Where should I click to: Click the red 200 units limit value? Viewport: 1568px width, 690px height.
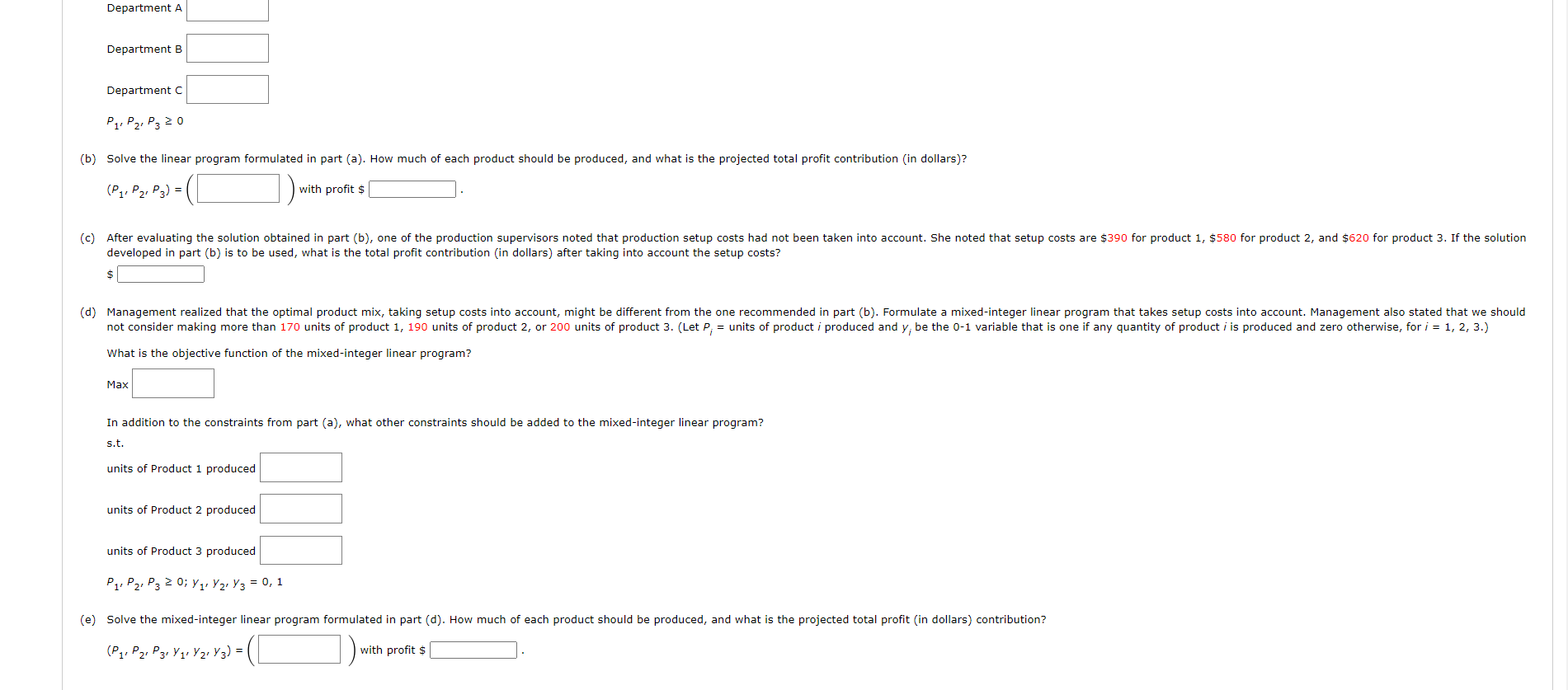tap(560, 326)
